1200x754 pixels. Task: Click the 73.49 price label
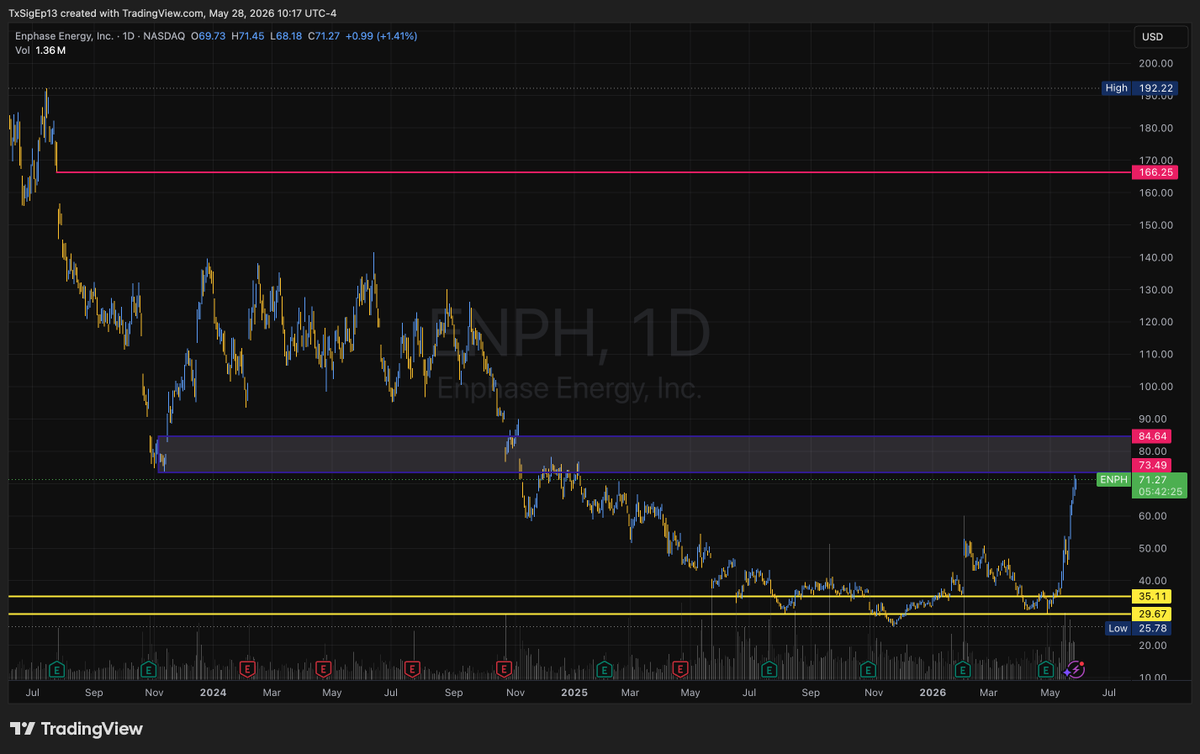pos(1150,465)
